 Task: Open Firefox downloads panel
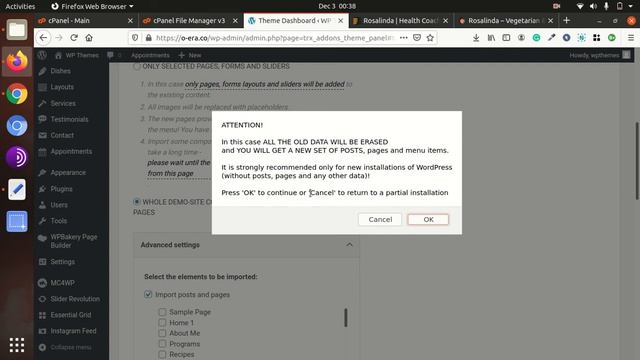point(476,38)
